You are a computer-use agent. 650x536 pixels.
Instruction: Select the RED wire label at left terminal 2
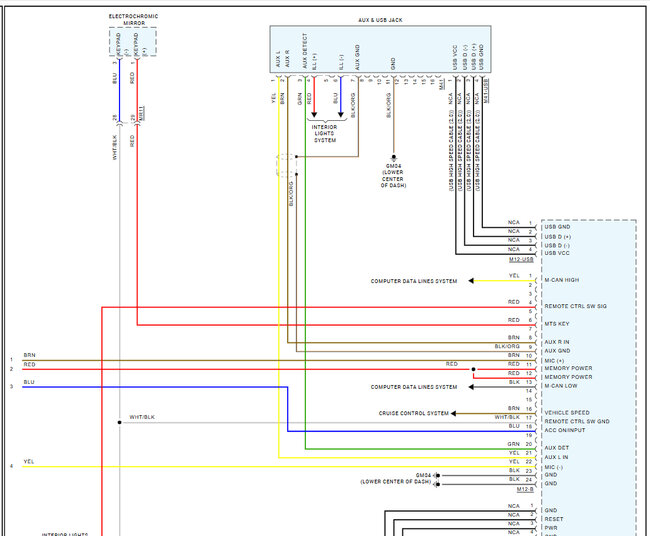click(29, 364)
